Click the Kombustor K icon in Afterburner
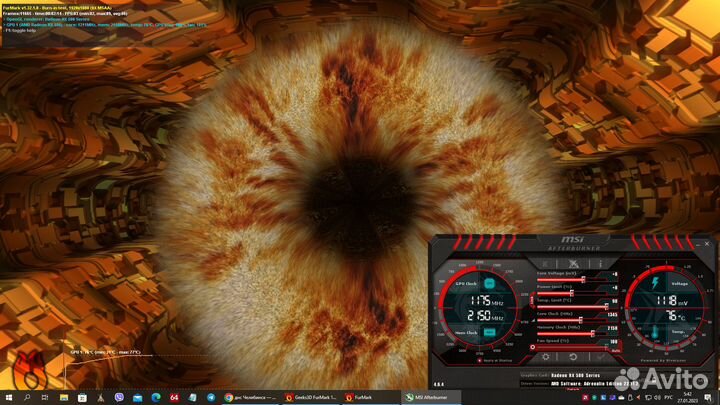 [545, 264]
